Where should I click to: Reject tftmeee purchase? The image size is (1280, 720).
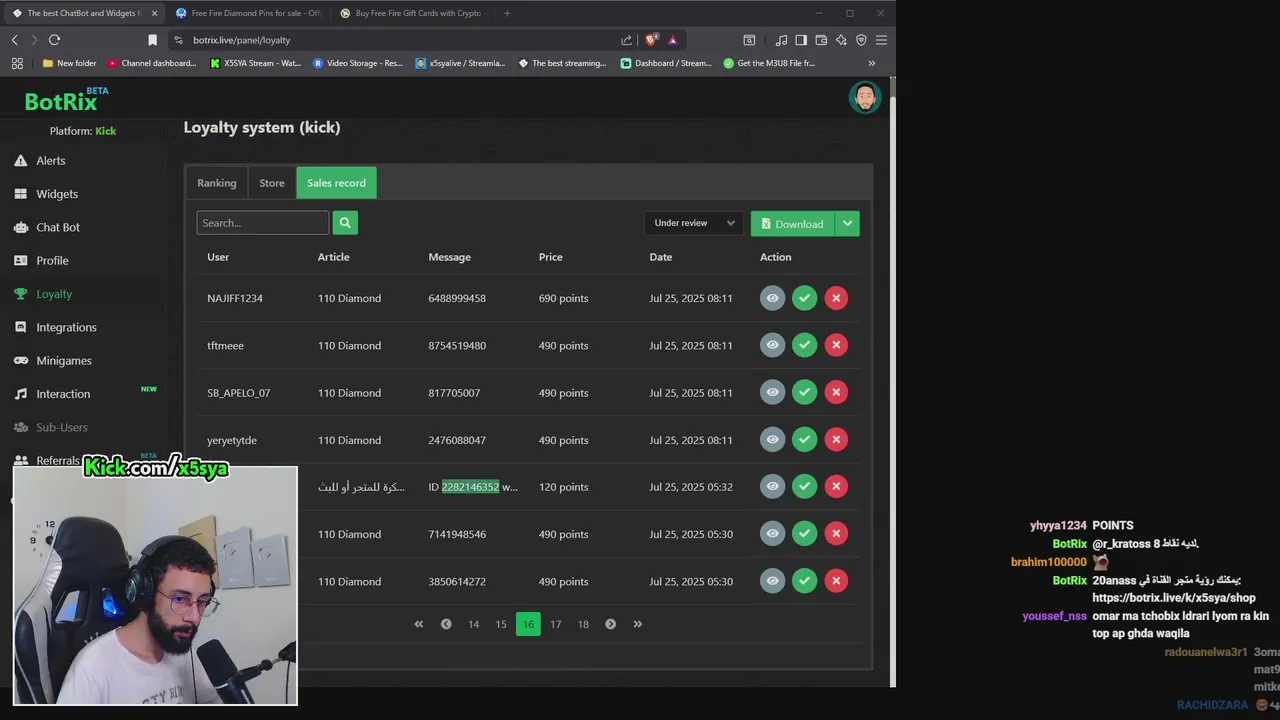tap(836, 345)
